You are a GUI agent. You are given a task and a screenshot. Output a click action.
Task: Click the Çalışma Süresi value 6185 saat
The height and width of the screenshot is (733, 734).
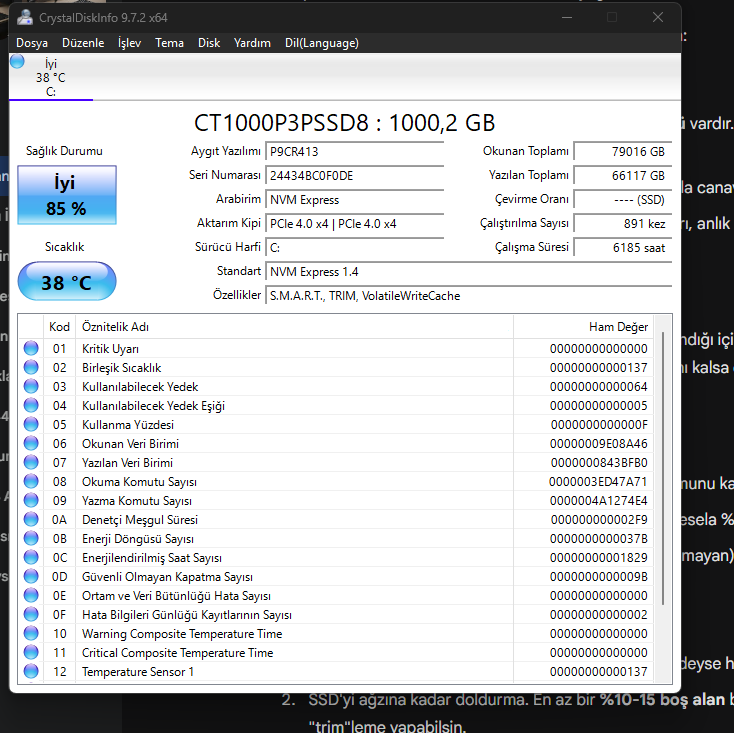pos(623,248)
